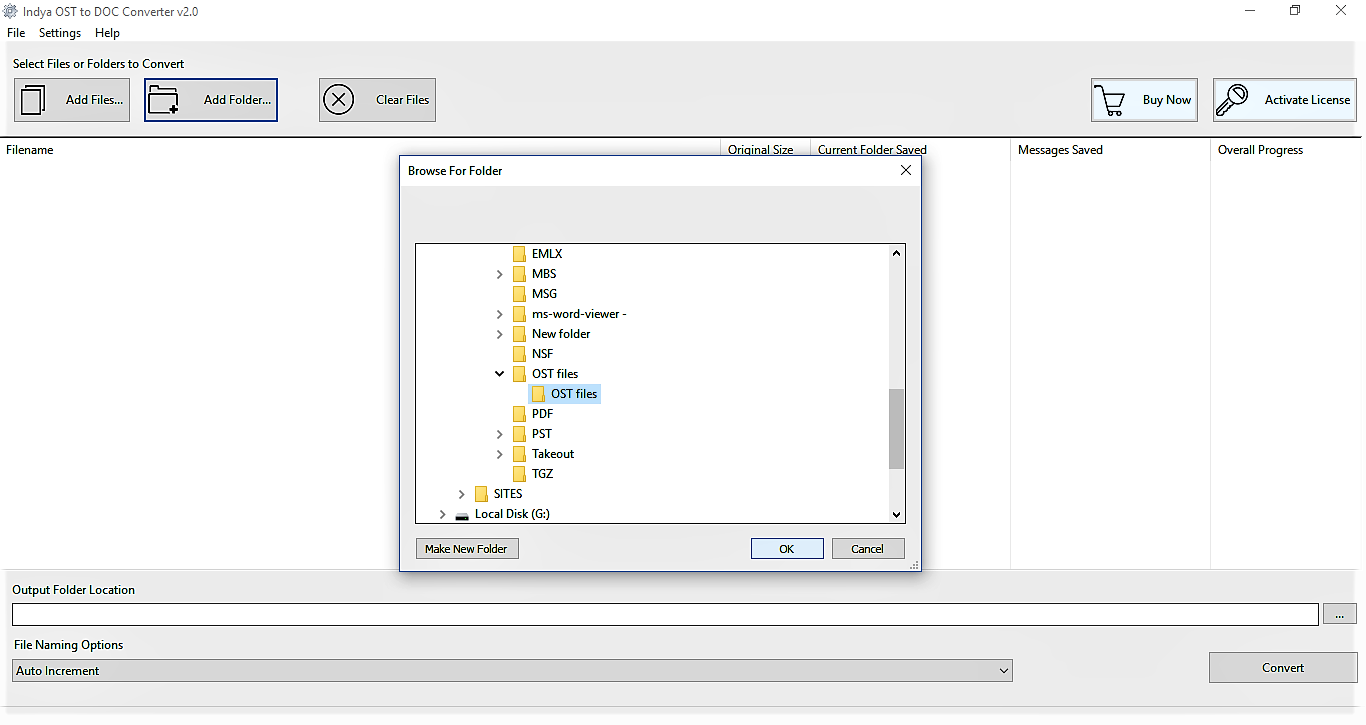Viewport: 1366px width, 725px height.
Task: Click the Output Folder Location text field
Action: (665, 614)
